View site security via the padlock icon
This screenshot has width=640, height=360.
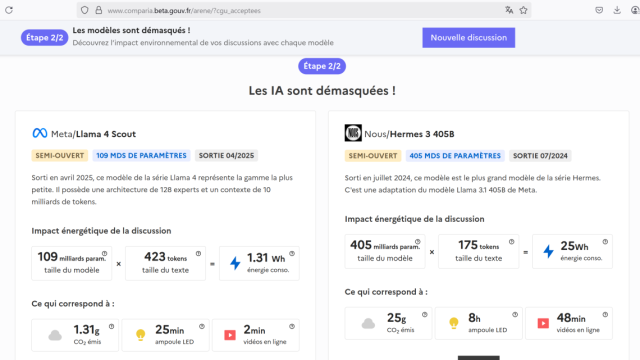(x=98, y=10)
